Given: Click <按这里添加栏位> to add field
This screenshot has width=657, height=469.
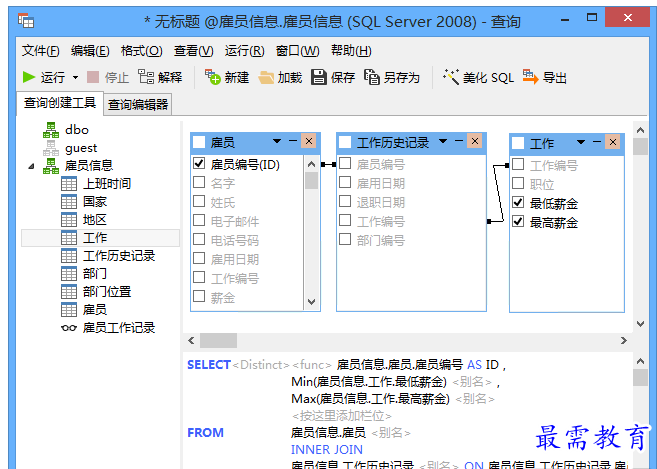Looking at the screenshot, I should coord(341,416).
